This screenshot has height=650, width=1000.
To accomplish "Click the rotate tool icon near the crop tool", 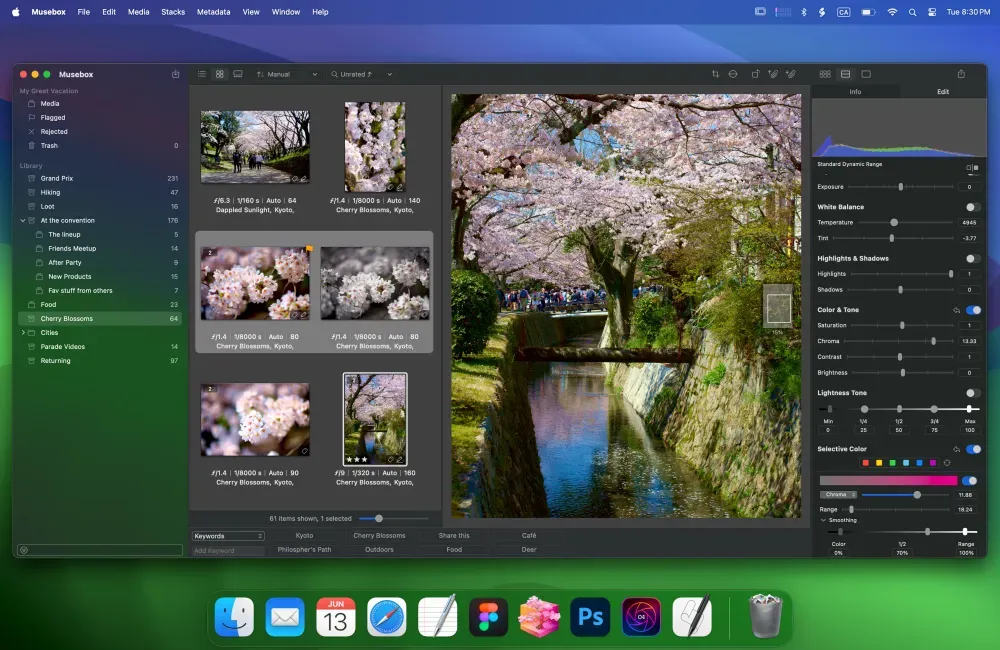I will (755, 73).
